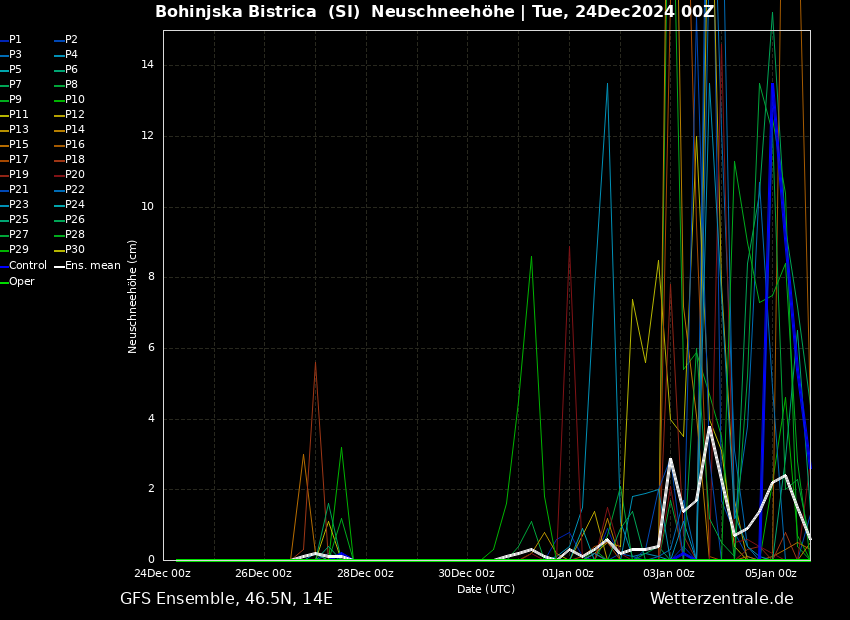Click the GFS Ensemble 46.5N, 14E caption
The width and height of the screenshot is (850, 620).
coord(226,599)
